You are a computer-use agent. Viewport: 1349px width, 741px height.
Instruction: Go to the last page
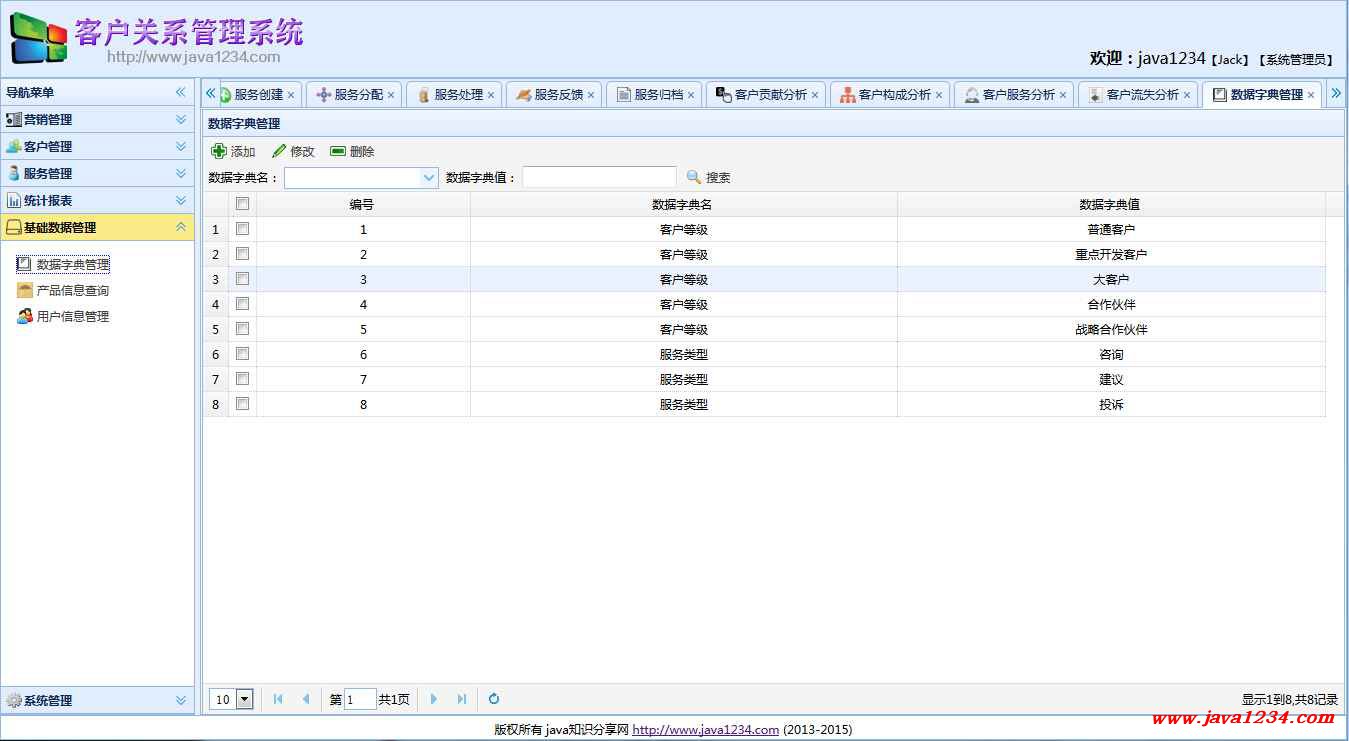click(461, 699)
